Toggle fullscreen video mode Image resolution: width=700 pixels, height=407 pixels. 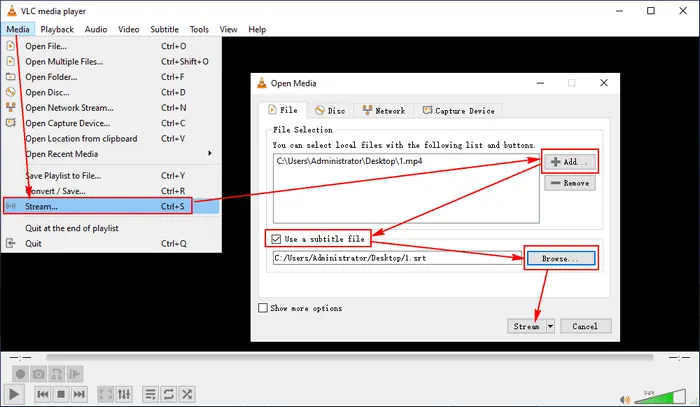pyautogui.click(x=105, y=394)
